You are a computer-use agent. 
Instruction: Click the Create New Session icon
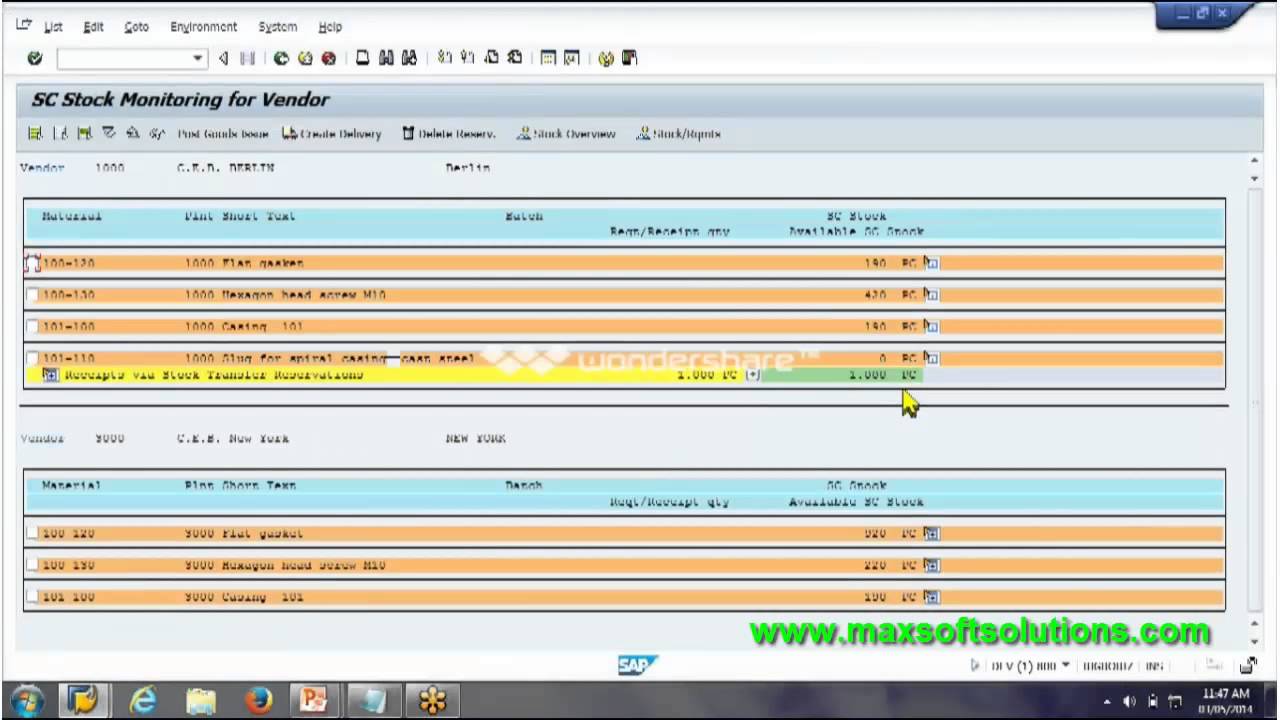(x=548, y=59)
